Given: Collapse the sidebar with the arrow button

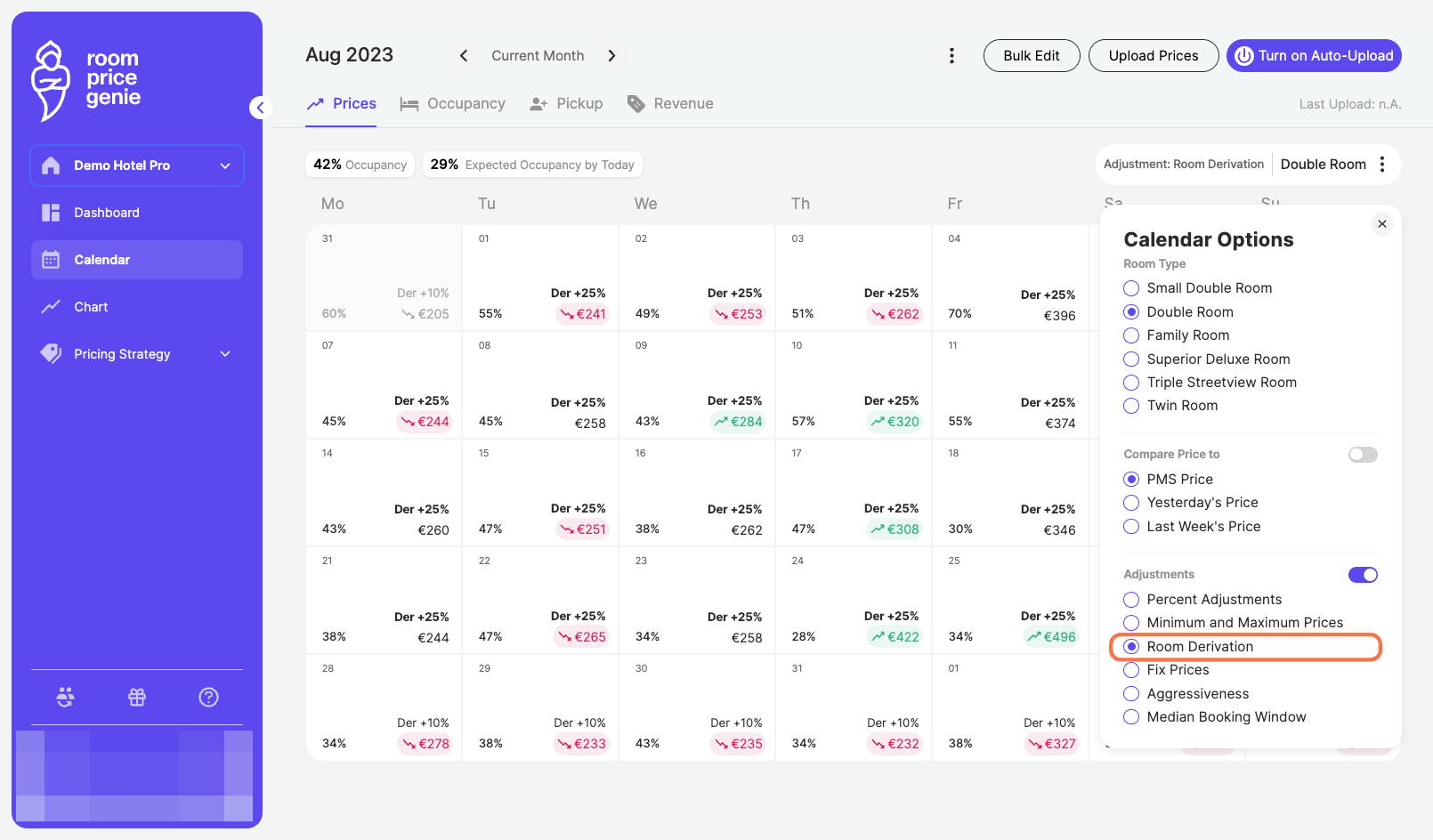Looking at the screenshot, I should tap(260, 108).
